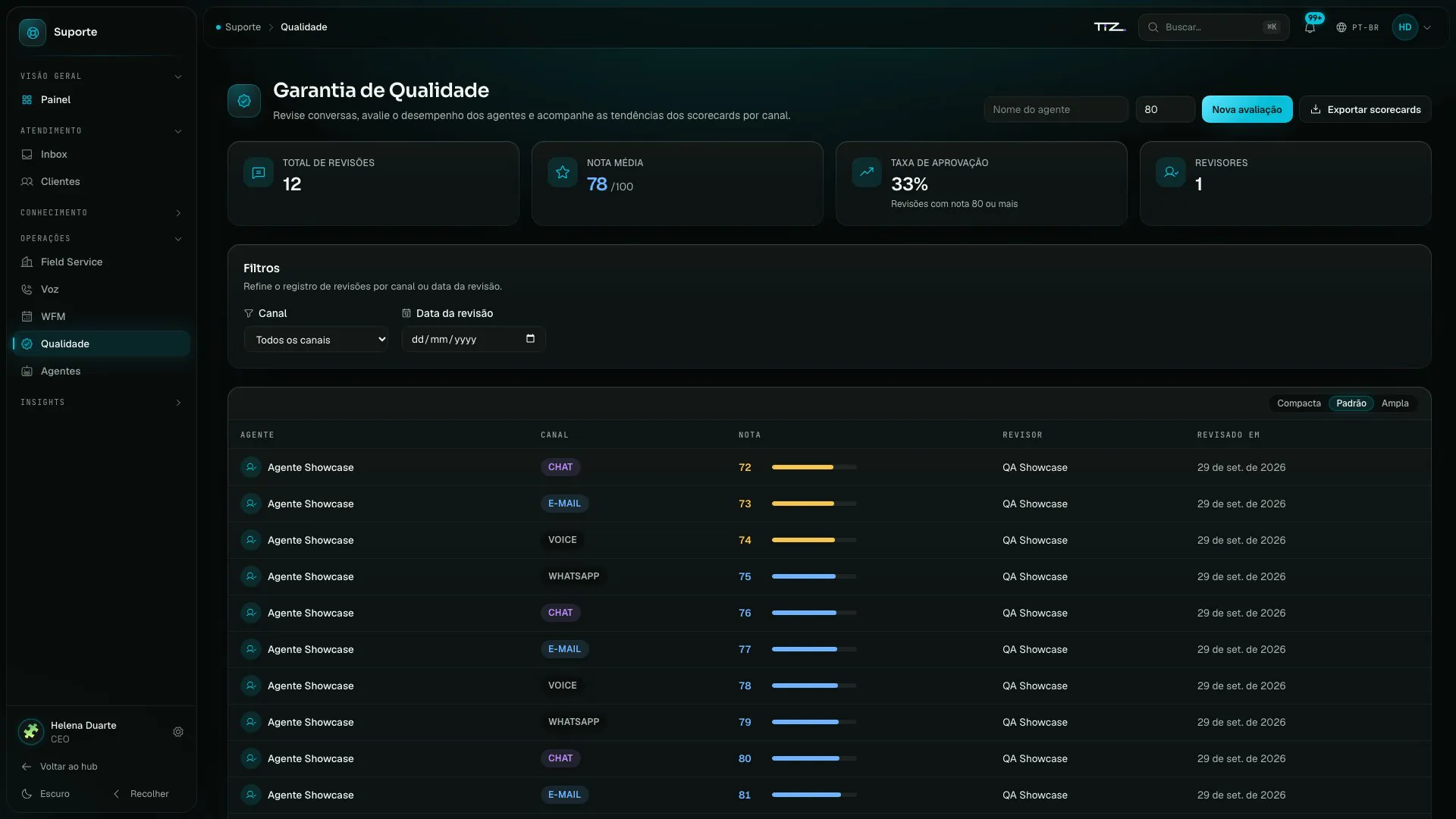Image resolution: width=1456 pixels, height=819 pixels.
Task: Click the Taxa de Aprovação trend icon
Action: click(x=867, y=173)
